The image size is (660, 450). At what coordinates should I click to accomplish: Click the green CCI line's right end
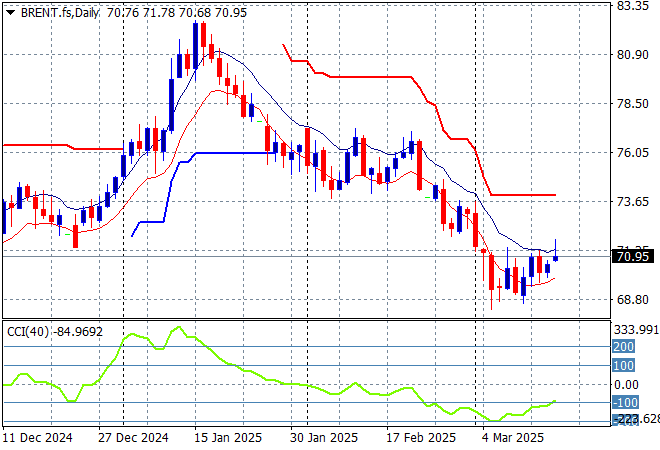click(555, 401)
